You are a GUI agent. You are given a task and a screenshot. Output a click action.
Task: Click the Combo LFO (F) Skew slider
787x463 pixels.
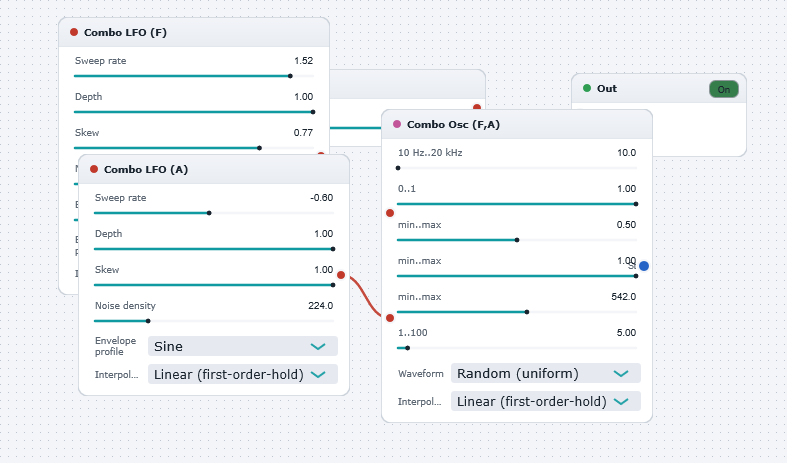[194, 148]
